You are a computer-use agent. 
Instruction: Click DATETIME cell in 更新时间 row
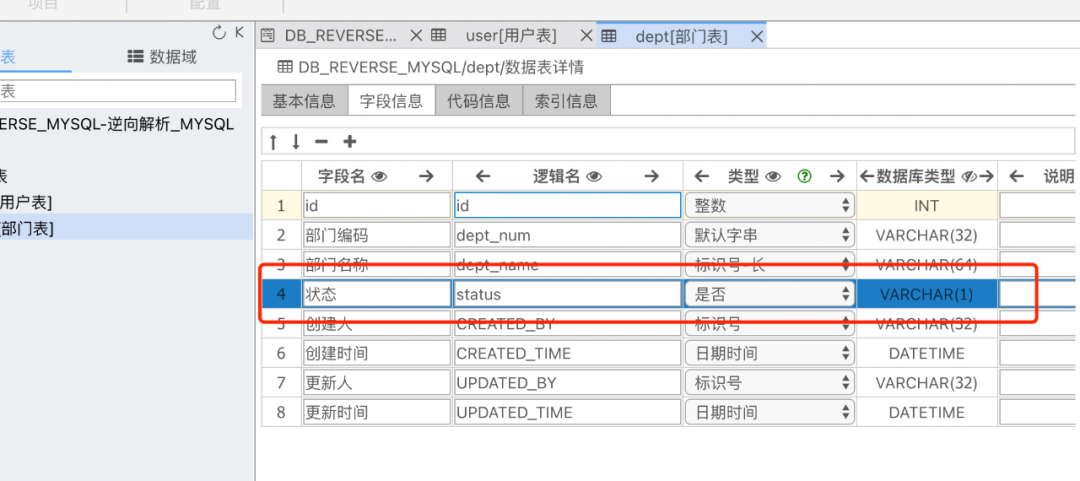click(x=926, y=413)
